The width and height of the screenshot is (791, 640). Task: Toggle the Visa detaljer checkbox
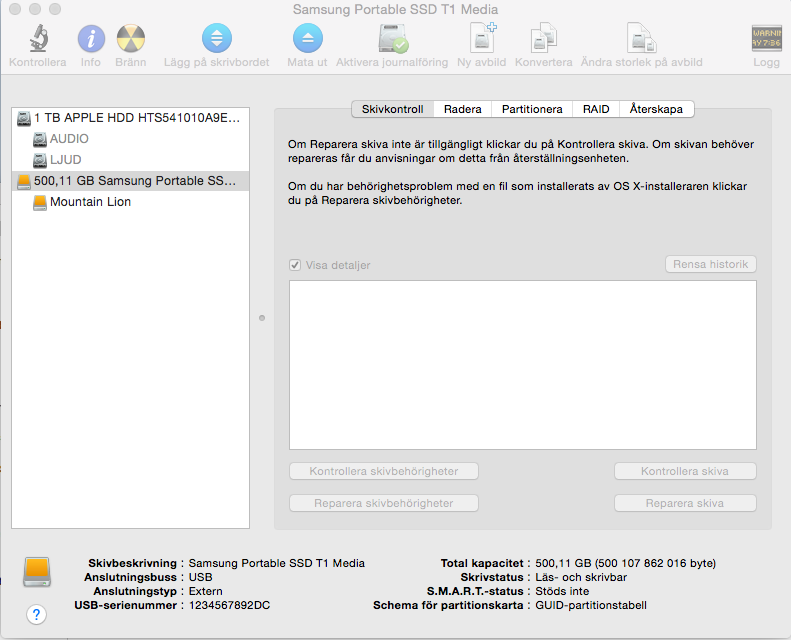[295, 265]
